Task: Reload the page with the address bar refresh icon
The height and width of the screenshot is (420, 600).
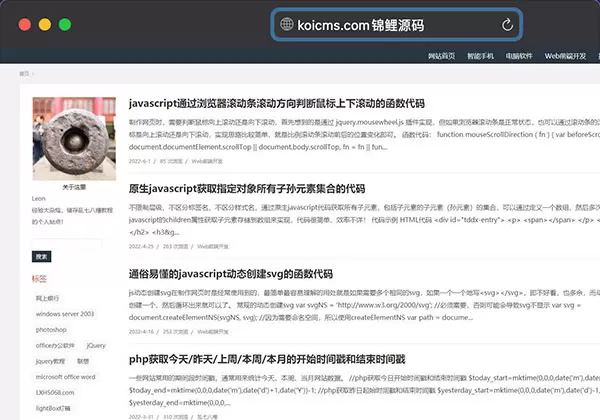Action: tap(507, 25)
